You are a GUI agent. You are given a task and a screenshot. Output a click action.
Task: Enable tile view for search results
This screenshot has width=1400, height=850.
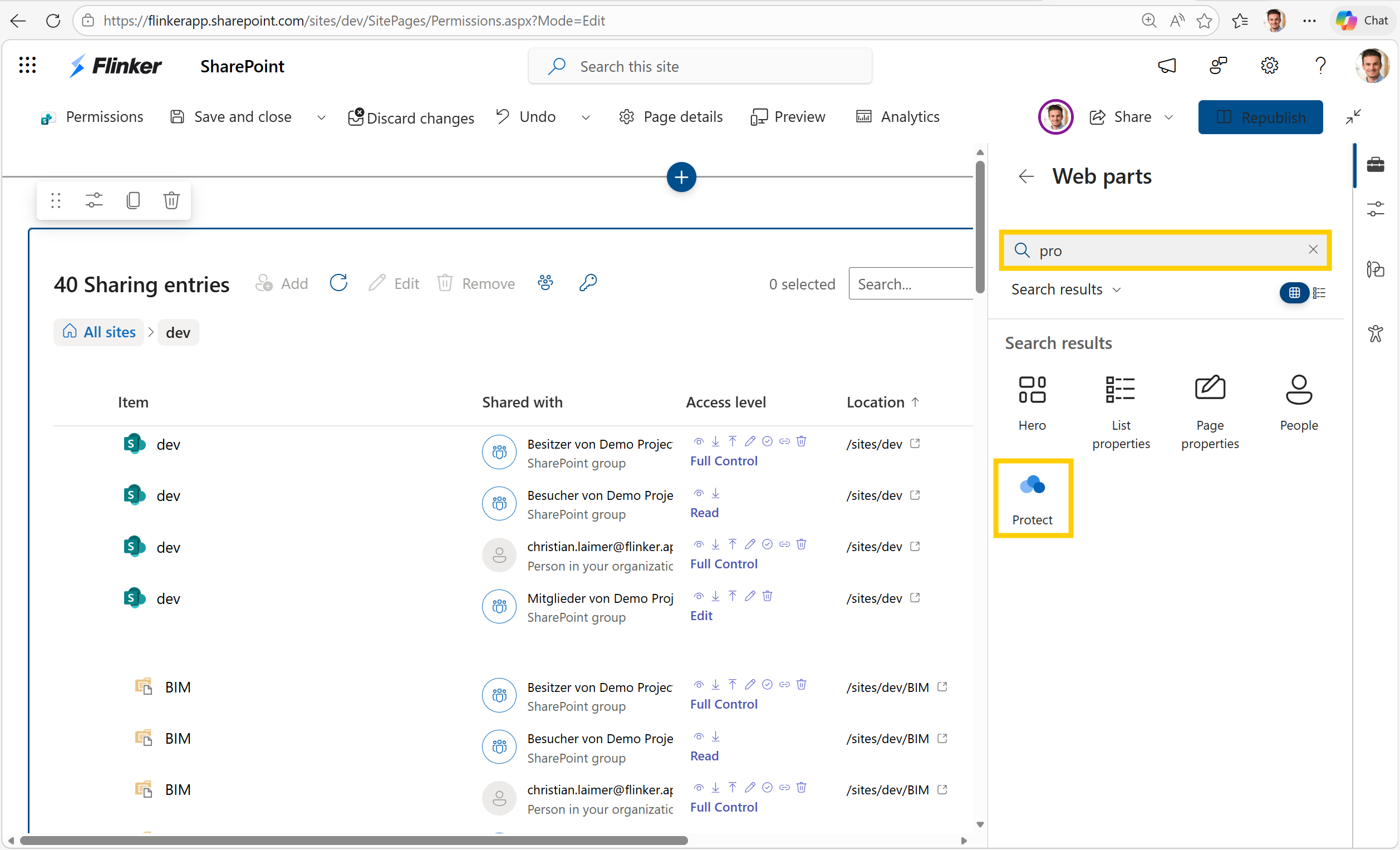(x=1294, y=292)
